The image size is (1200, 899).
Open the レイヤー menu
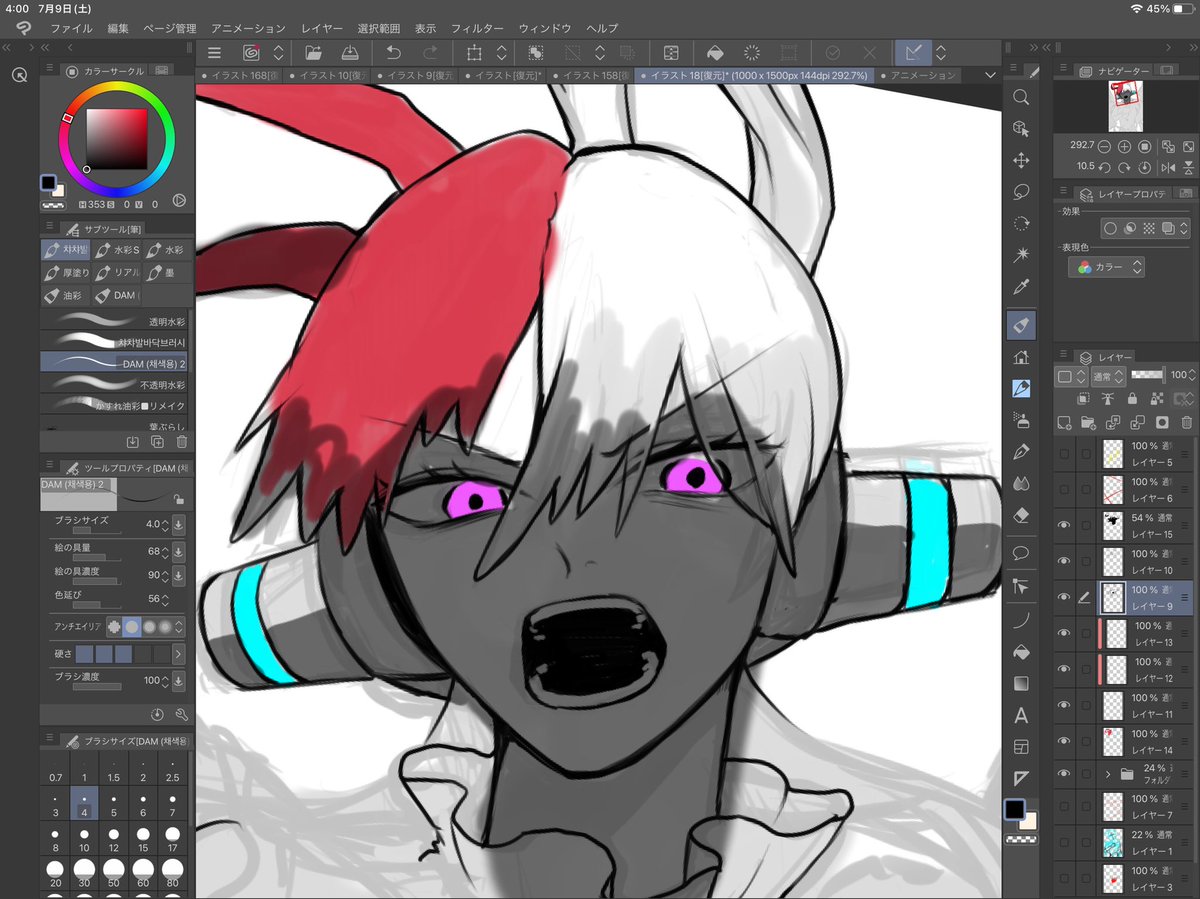click(x=321, y=28)
